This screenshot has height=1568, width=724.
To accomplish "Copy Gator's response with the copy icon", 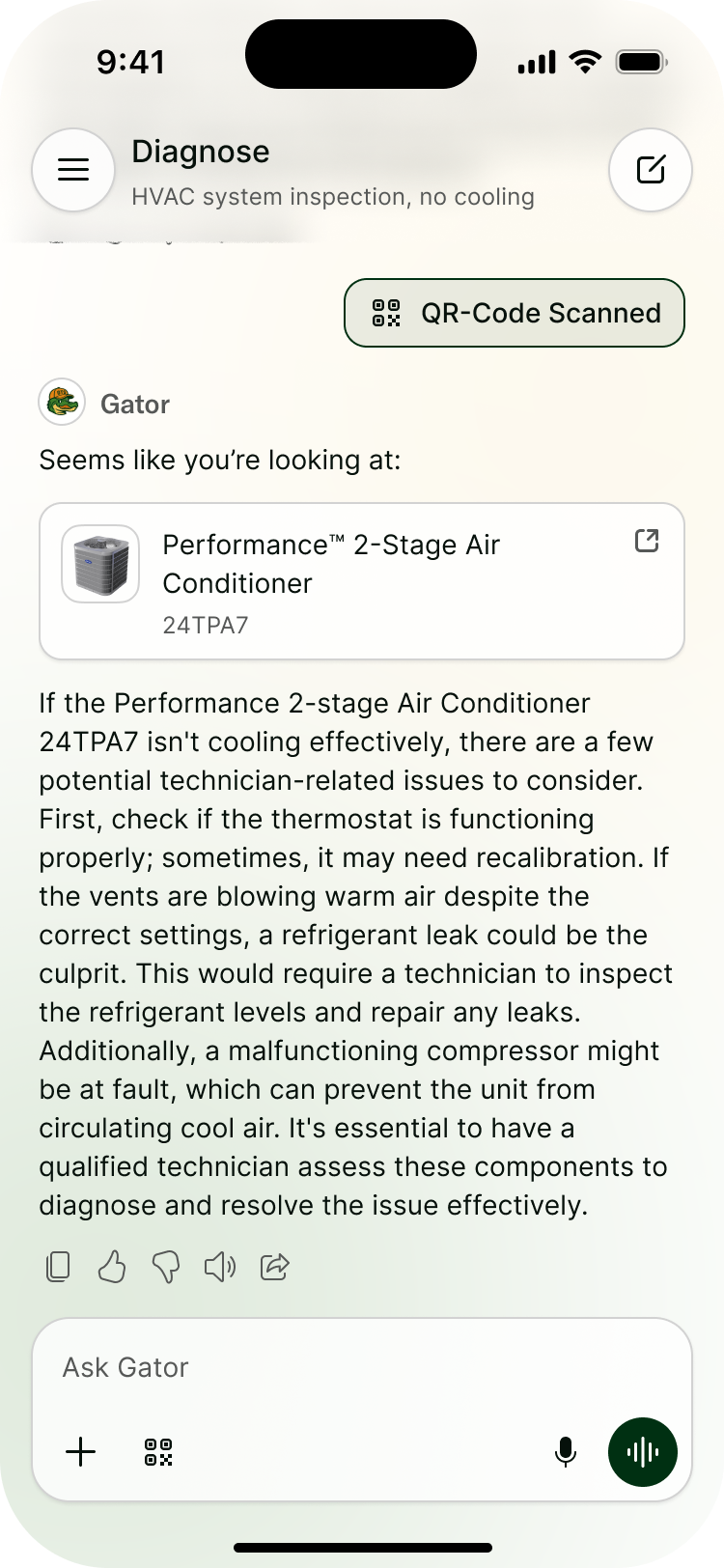I will (58, 1266).
